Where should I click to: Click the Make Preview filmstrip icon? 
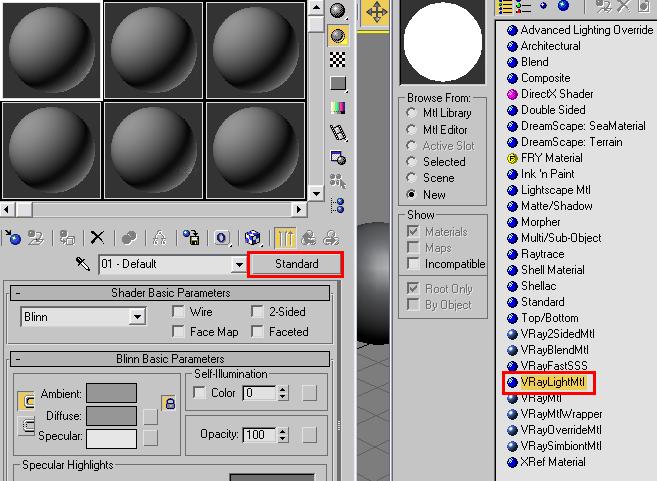(338, 133)
